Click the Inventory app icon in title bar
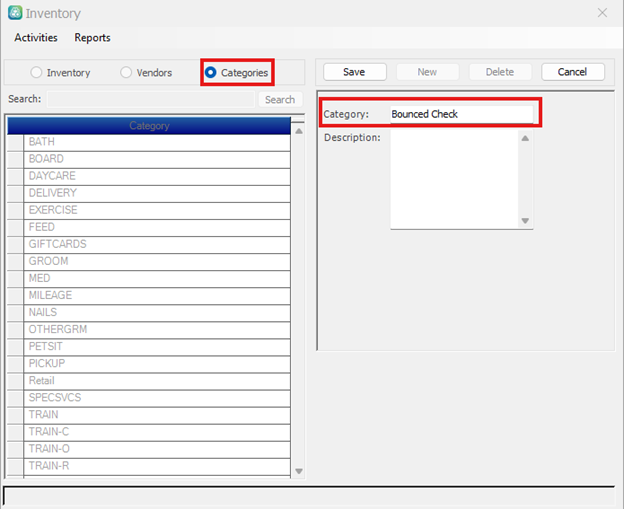624x509 pixels. [14, 14]
